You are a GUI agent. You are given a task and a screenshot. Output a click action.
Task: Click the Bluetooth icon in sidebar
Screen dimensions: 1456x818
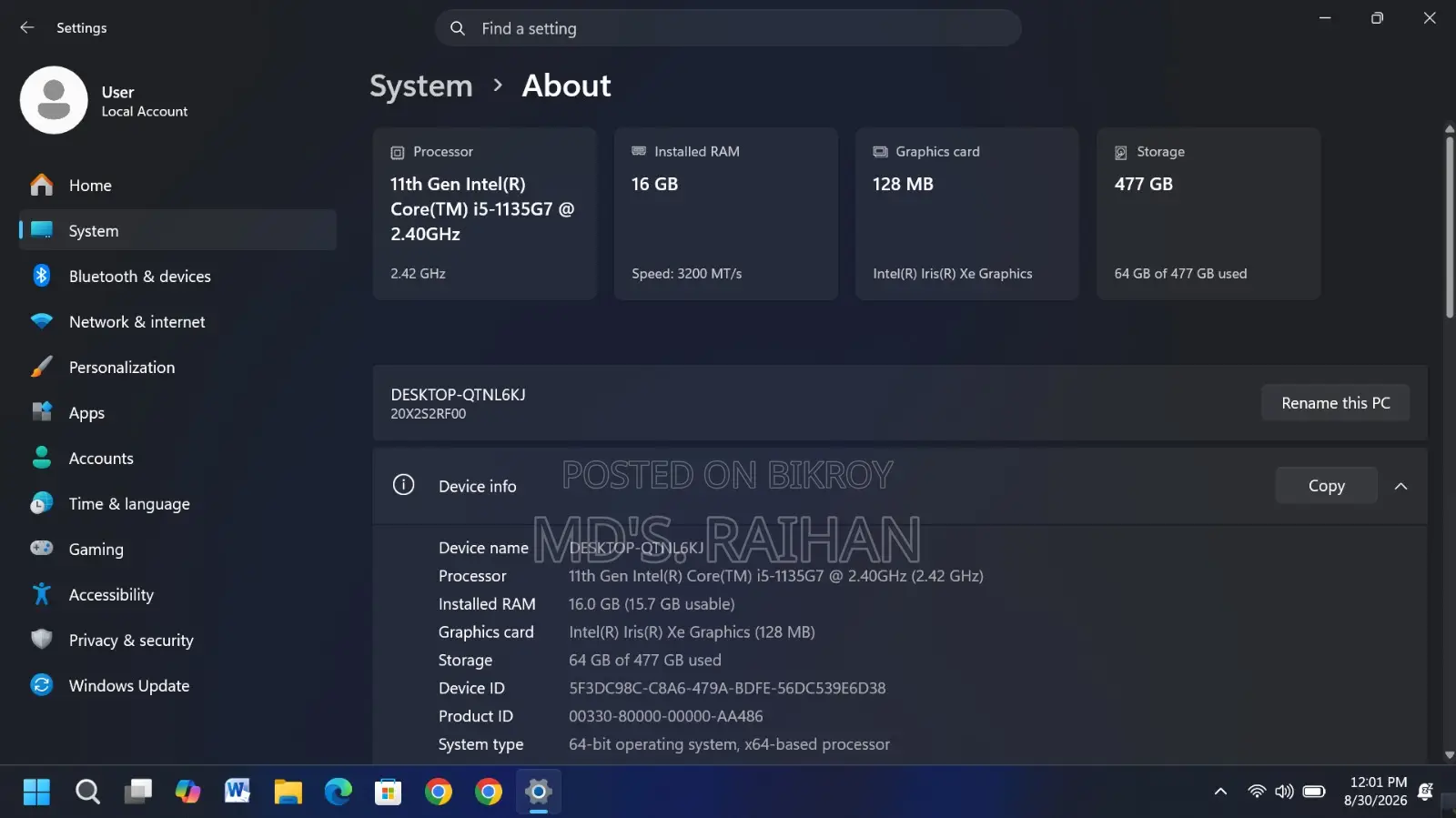[x=42, y=276]
